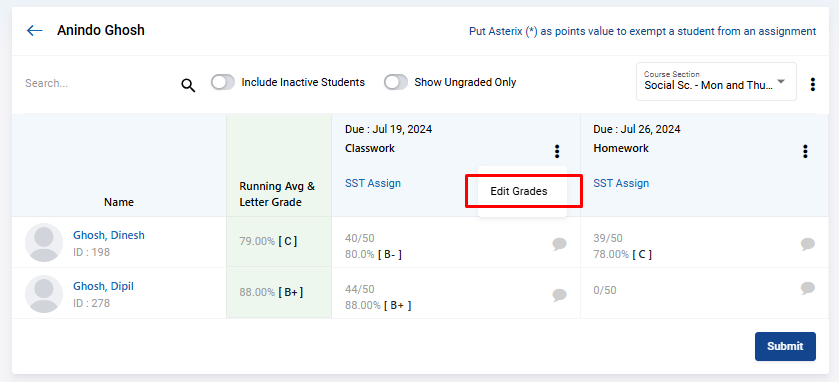
Task: Toggle Include Inactive Students switch
Action: click(x=223, y=82)
